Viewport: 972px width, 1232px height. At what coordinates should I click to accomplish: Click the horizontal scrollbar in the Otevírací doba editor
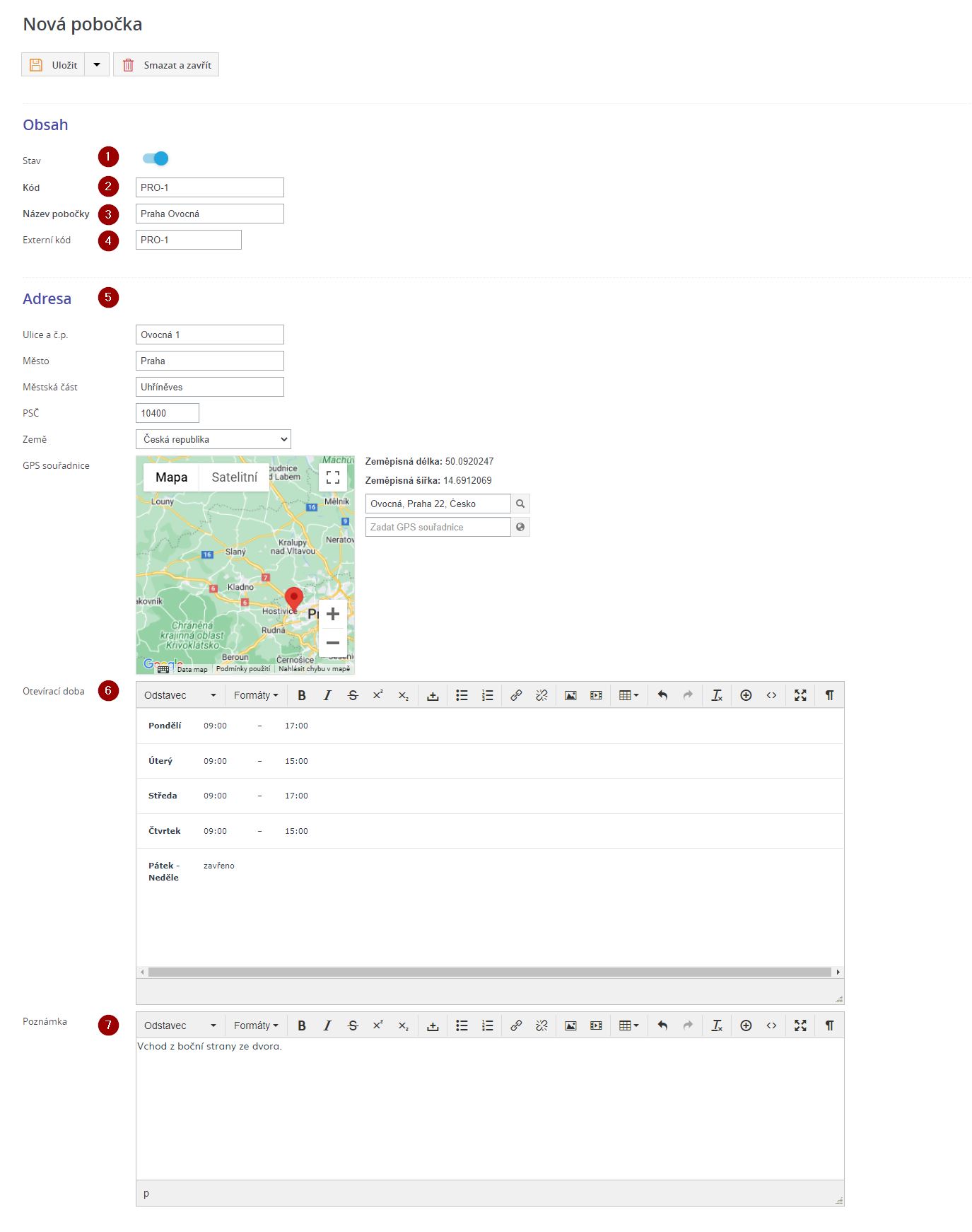click(489, 972)
